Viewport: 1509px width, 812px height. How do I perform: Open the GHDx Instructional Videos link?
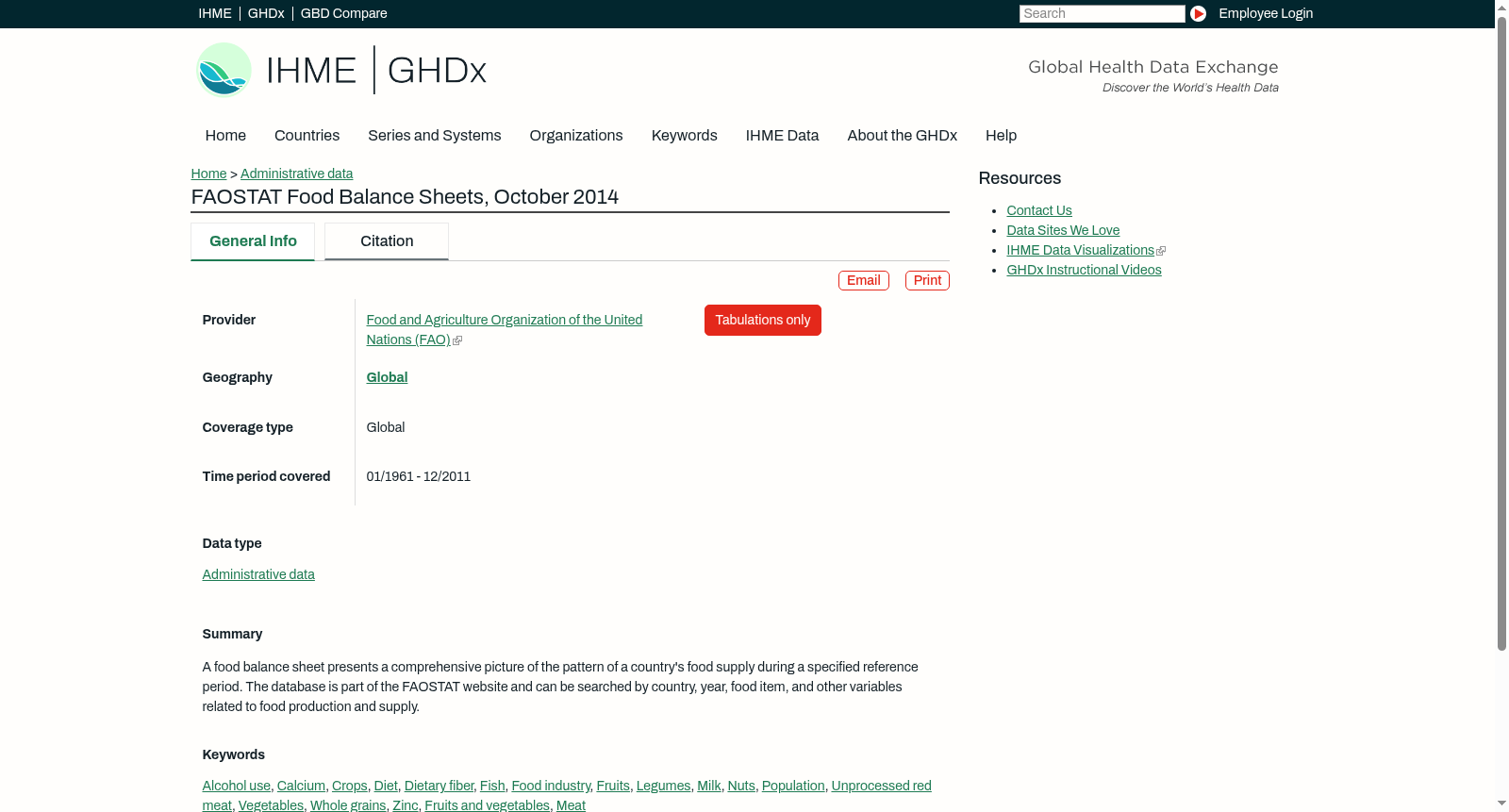[1084, 270]
